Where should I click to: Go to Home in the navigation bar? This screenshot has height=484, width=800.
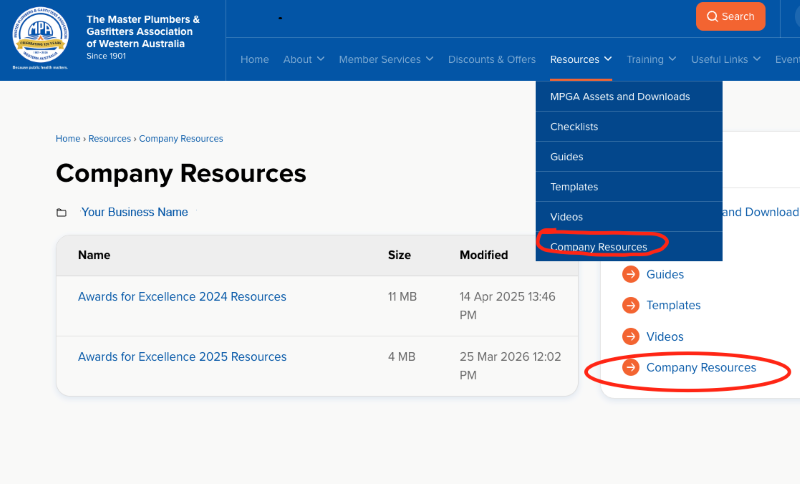click(254, 60)
